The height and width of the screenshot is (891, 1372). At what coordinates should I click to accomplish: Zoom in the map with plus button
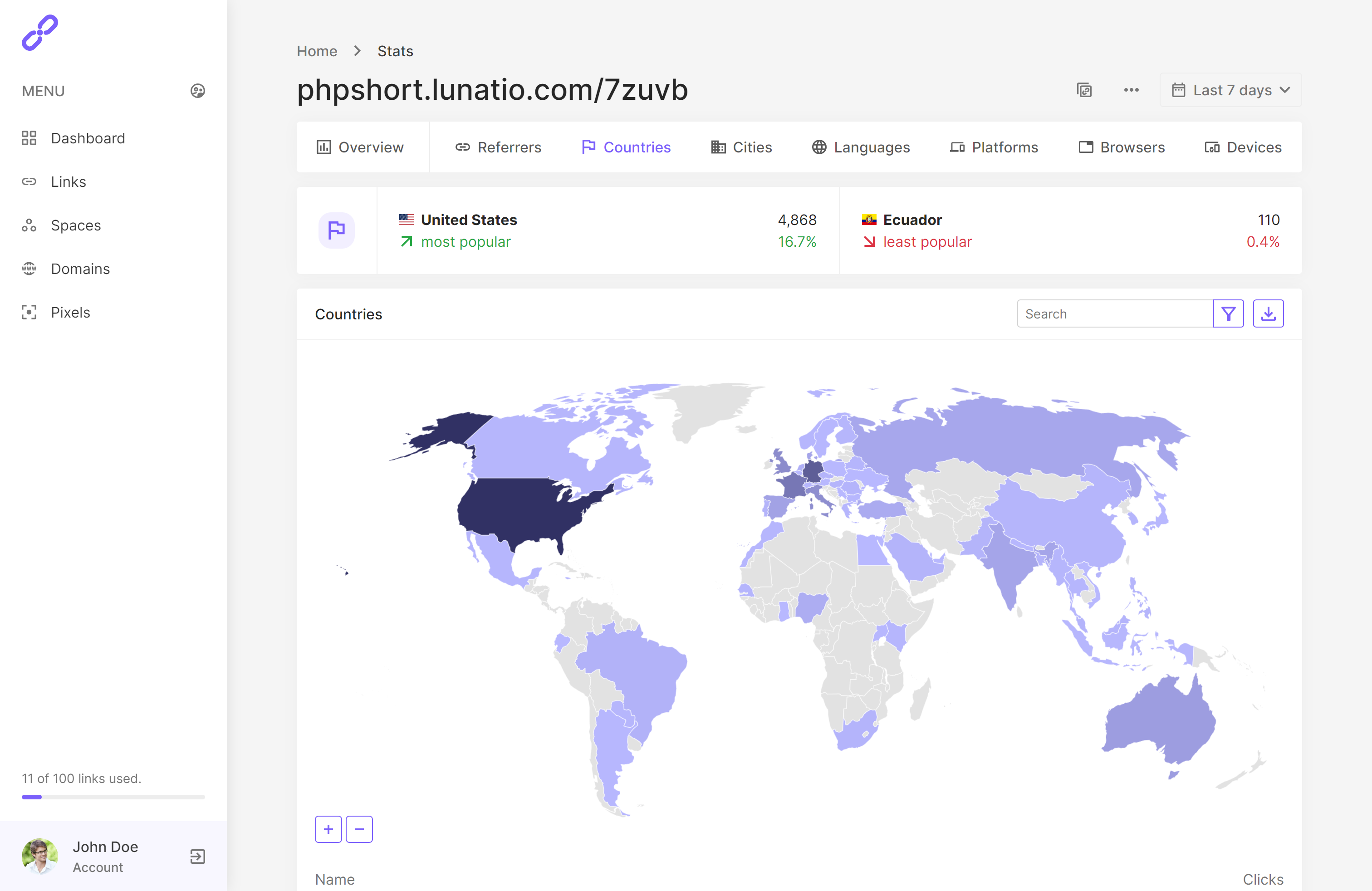coord(328,829)
